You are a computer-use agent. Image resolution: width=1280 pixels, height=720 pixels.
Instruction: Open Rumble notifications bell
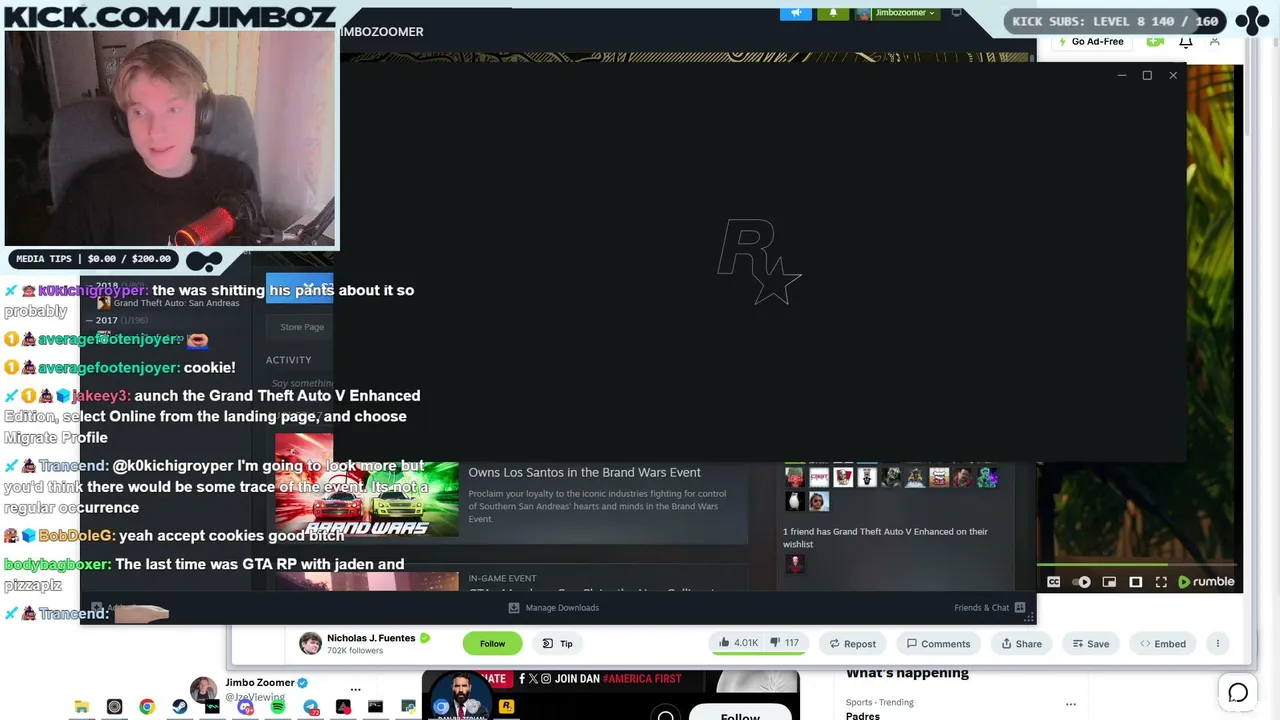(x=1186, y=41)
